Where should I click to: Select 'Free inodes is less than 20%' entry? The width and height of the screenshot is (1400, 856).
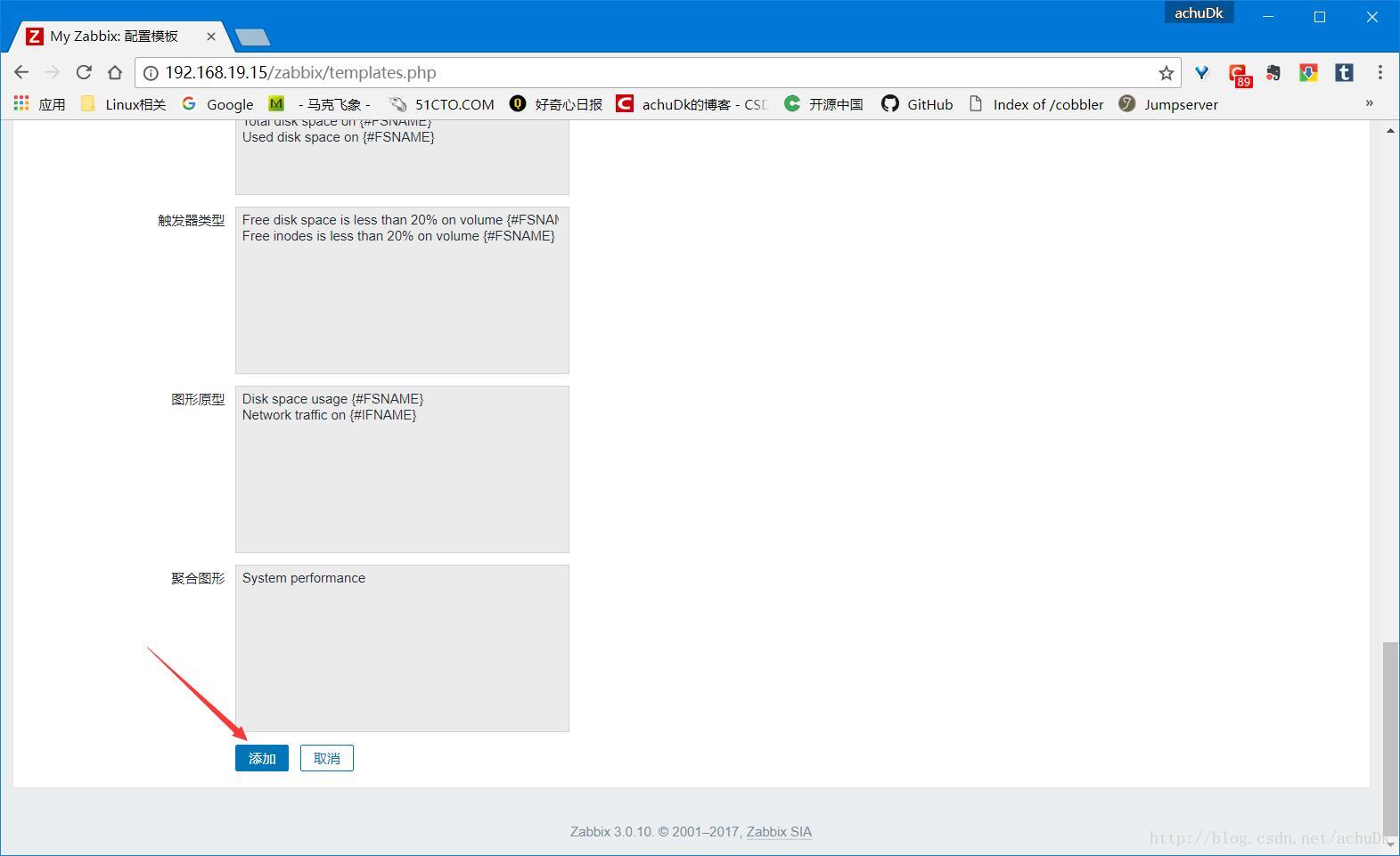tap(398, 236)
